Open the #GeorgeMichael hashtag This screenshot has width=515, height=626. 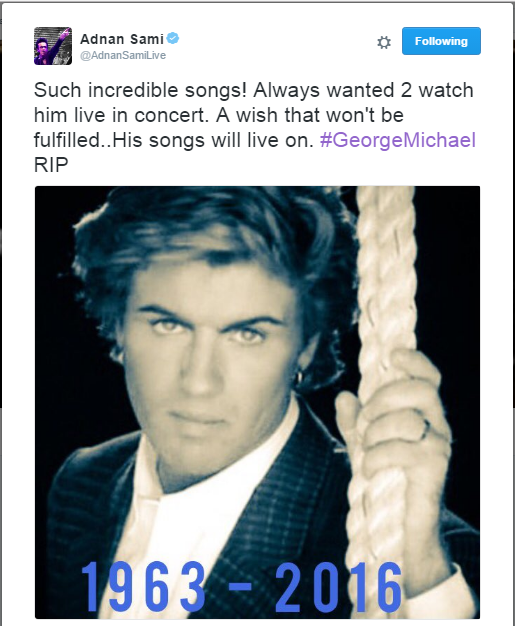click(398, 140)
